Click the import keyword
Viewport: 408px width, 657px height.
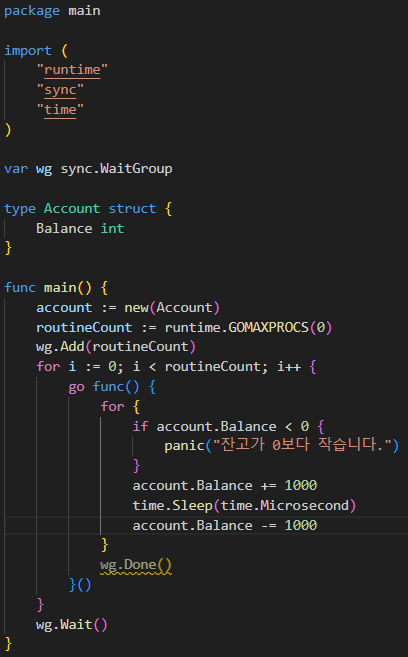coord(28,51)
